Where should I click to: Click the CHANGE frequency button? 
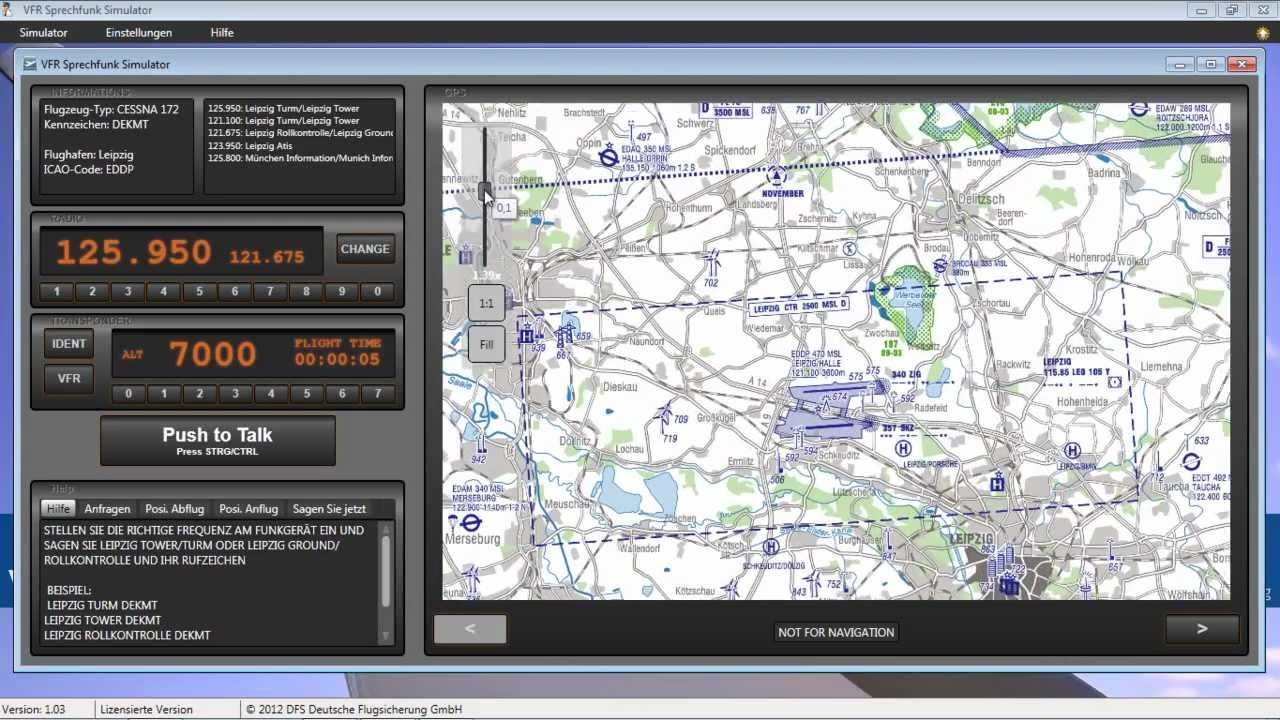pyautogui.click(x=365, y=249)
